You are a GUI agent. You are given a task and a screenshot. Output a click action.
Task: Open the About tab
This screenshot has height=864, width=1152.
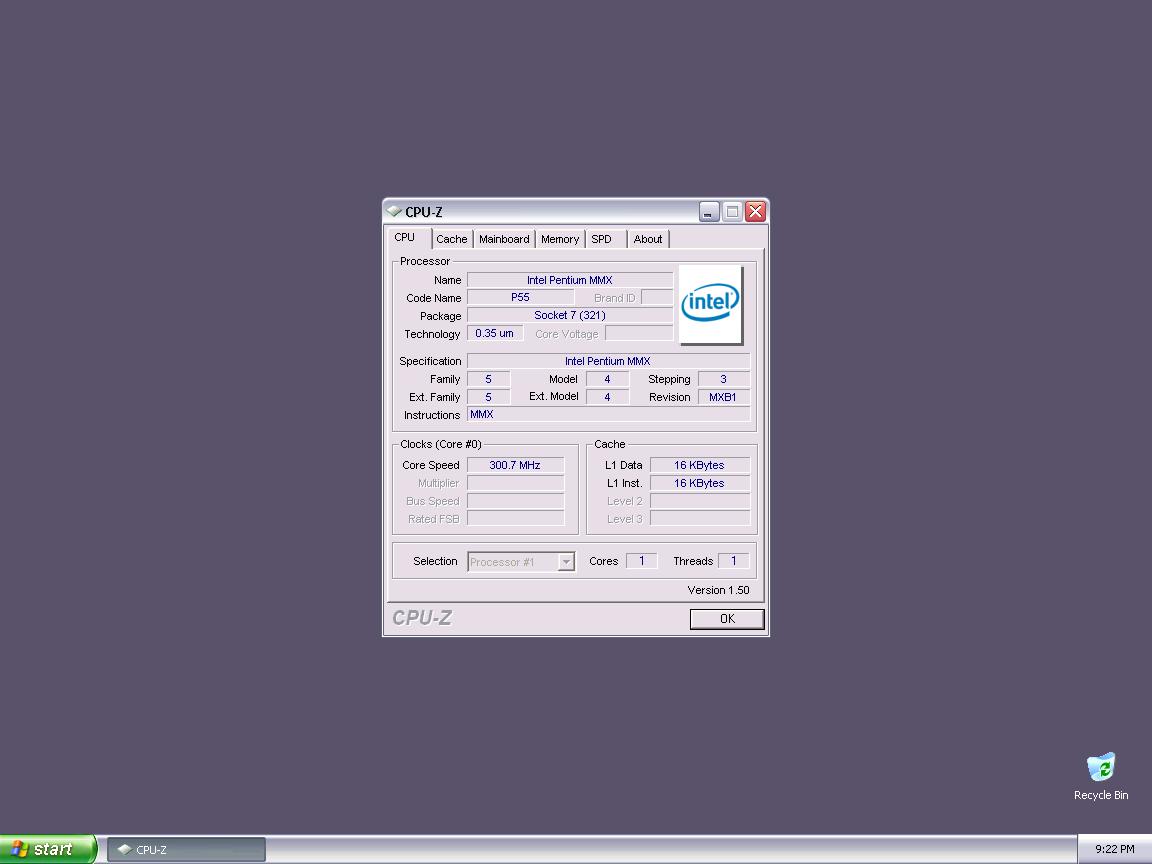pos(648,240)
